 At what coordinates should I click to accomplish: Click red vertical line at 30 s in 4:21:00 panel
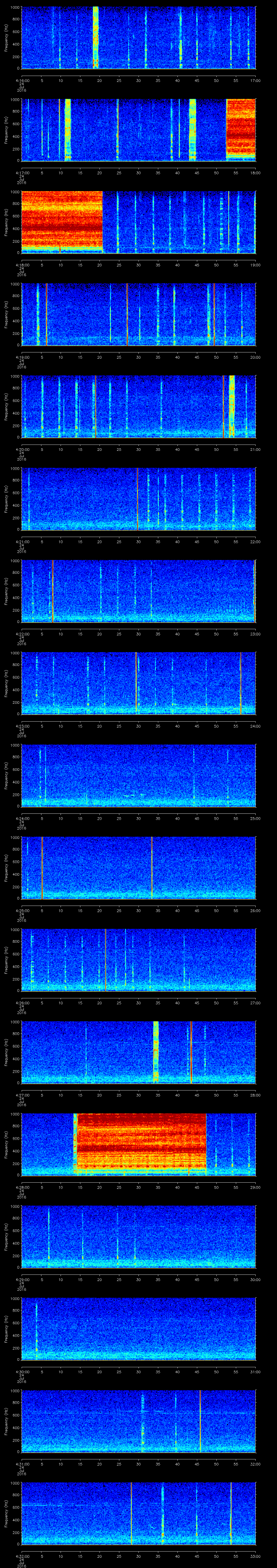click(x=138, y=499)
